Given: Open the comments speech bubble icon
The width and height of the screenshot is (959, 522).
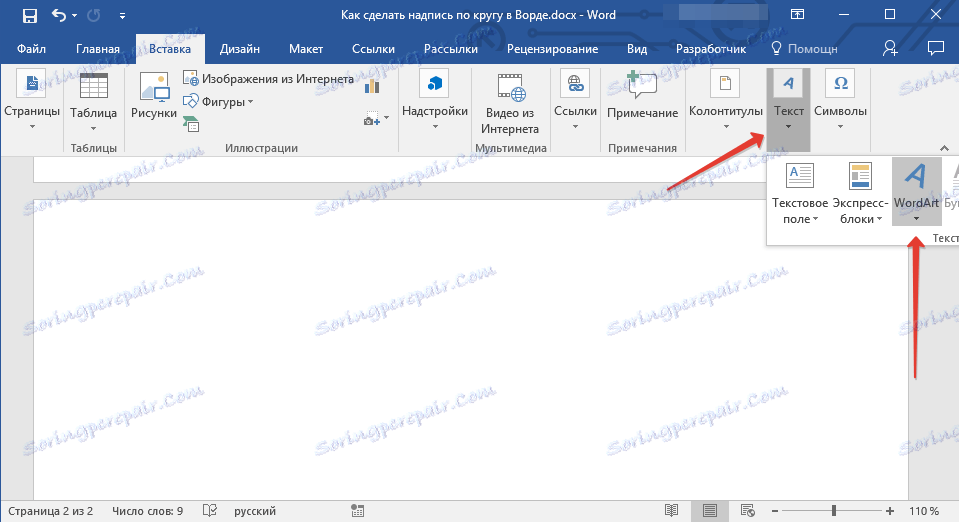Looking at the screenshot, I should pyautogui.click(x=936, y=48).
